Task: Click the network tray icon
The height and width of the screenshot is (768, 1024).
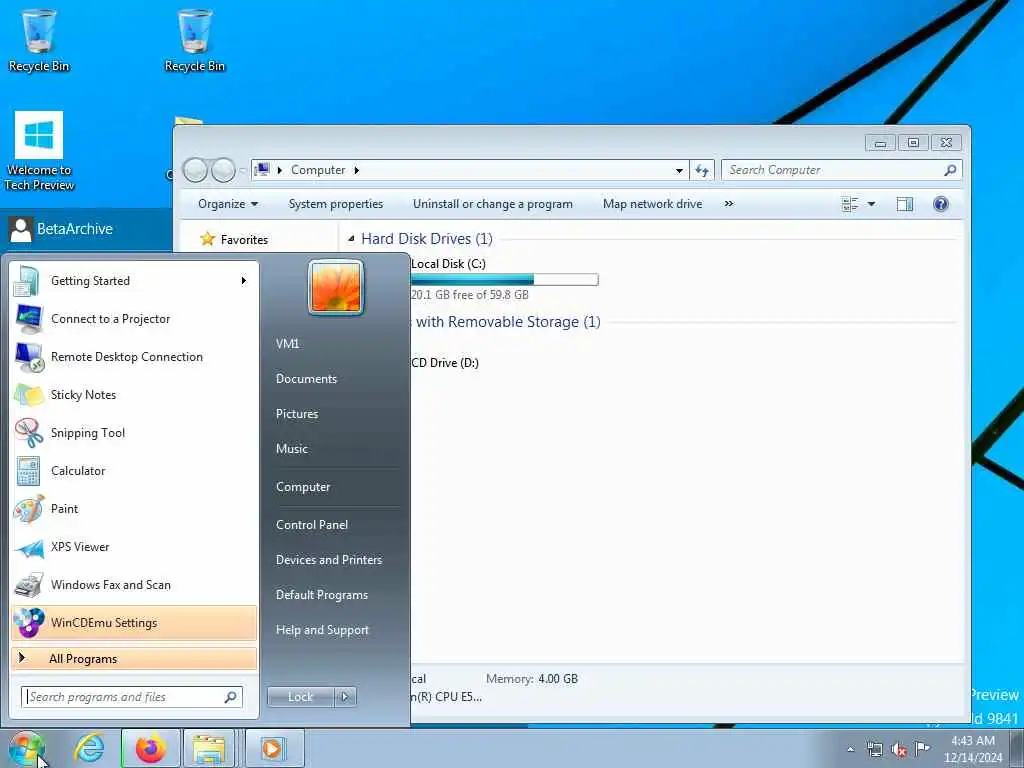Action: pyautogui.click(x=874, y=749)
